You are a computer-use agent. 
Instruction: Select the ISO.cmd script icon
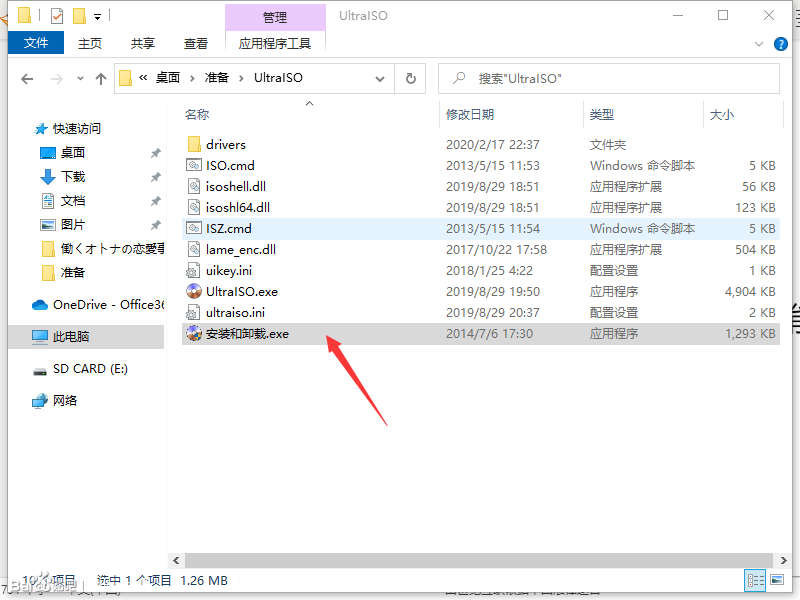[194, 165]
